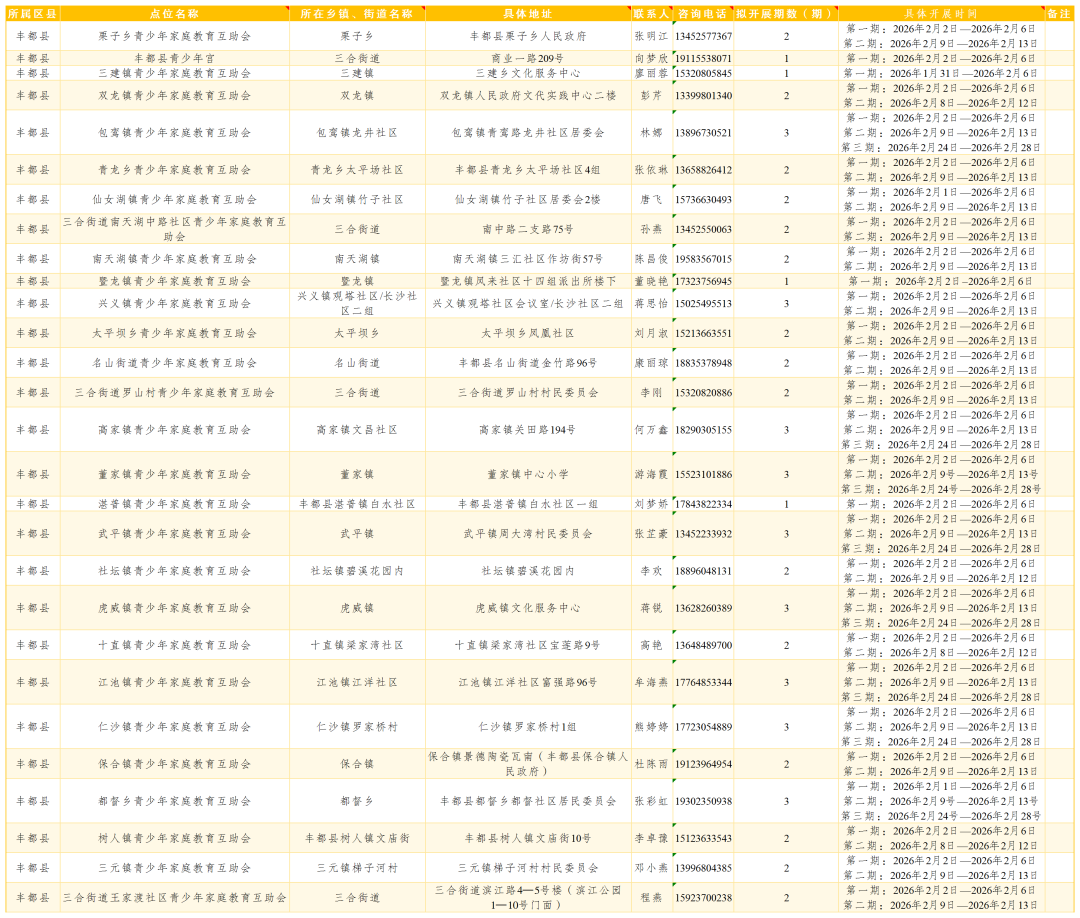The image size is (1080, 918).
Task: Click address 丰都县树人镇文庙街10号
Action: pyautogui.click(x=528, y=838)
